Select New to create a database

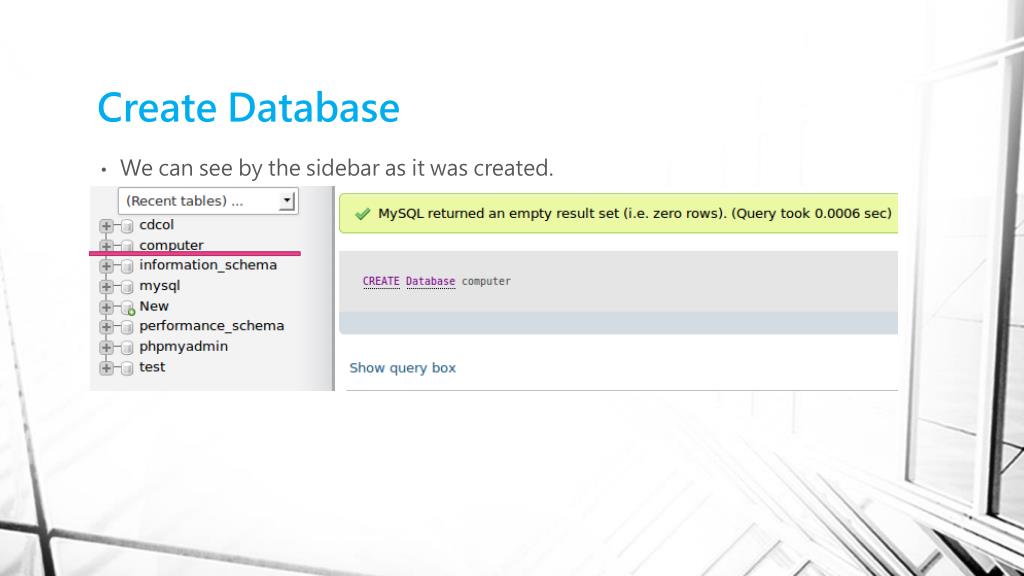click(x=153, y=306)
